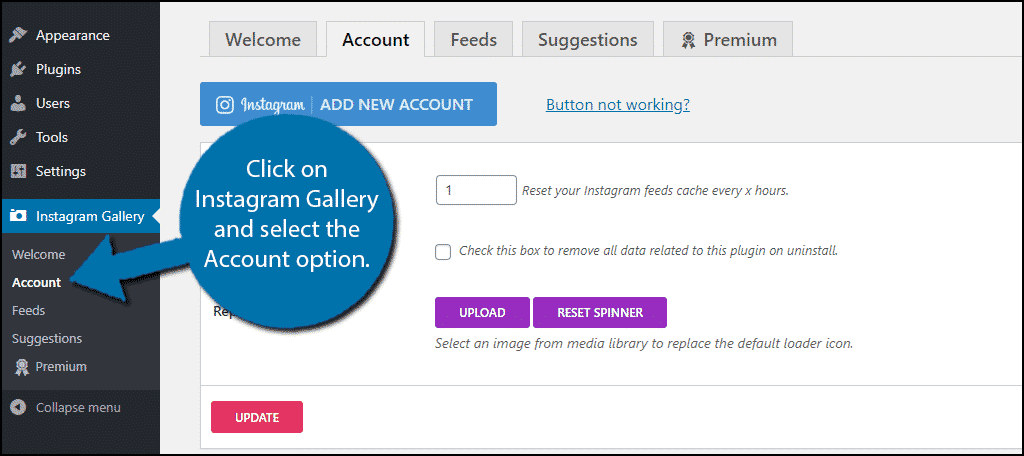
Task: Click the Reset Spinner button
Action: [x=600, y=312]
